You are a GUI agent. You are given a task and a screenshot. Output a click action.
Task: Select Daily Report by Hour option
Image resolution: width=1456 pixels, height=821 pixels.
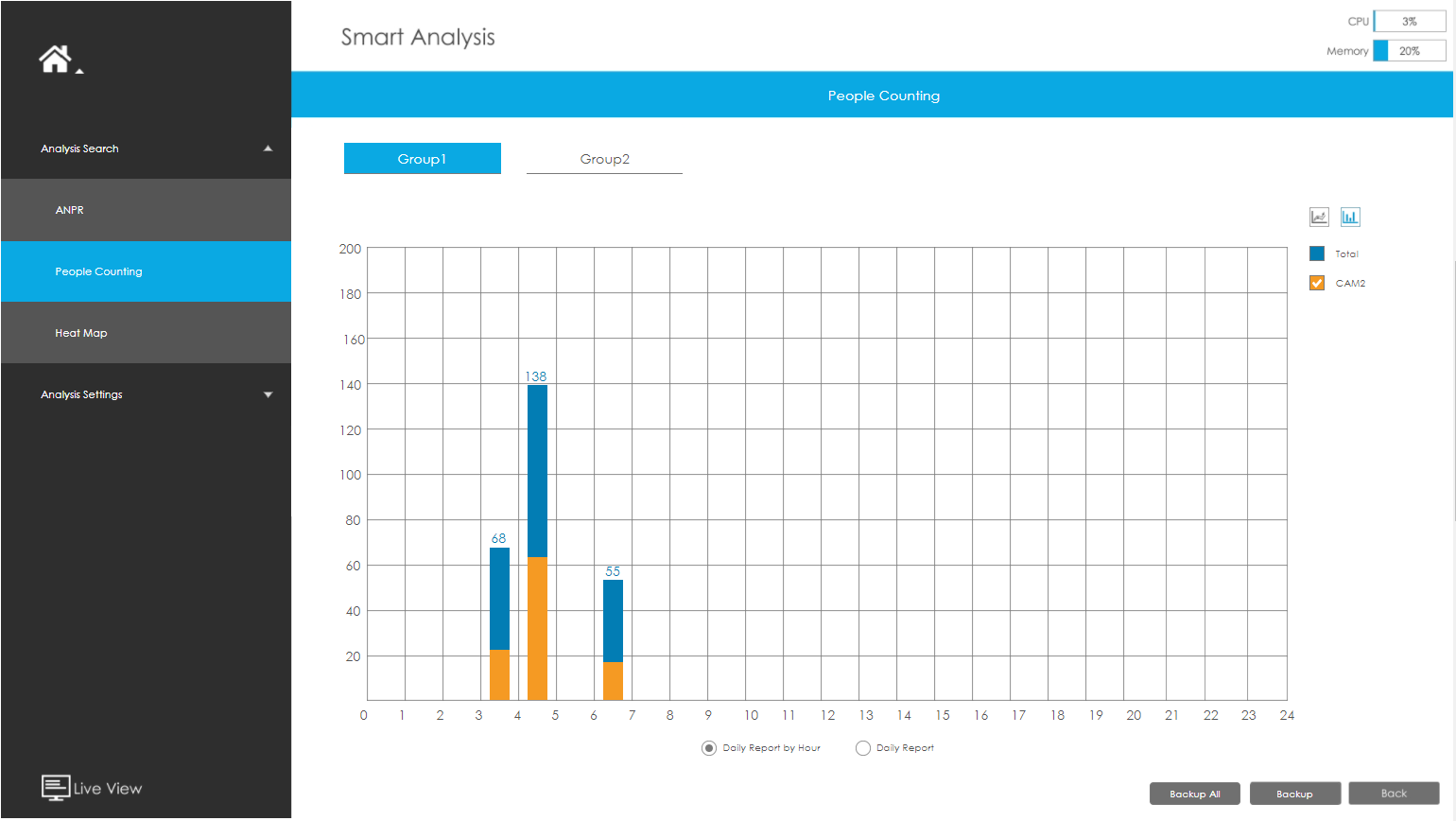click(709, 748)
